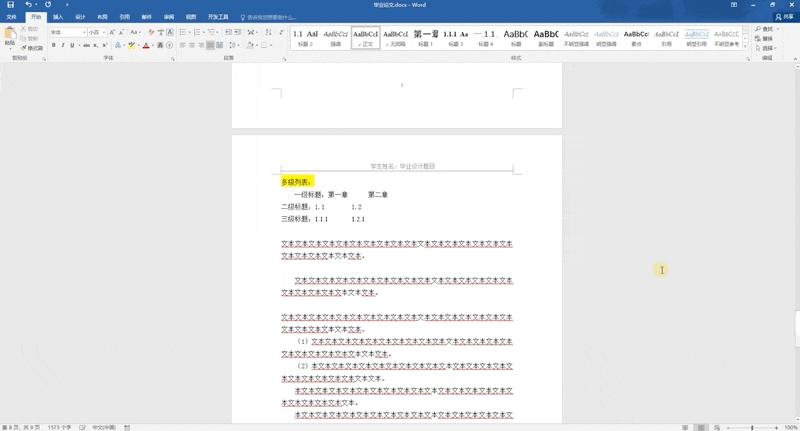This screenshot has width=800, height=431.
Task: Sort the selected text
Action: click(268, 32)
